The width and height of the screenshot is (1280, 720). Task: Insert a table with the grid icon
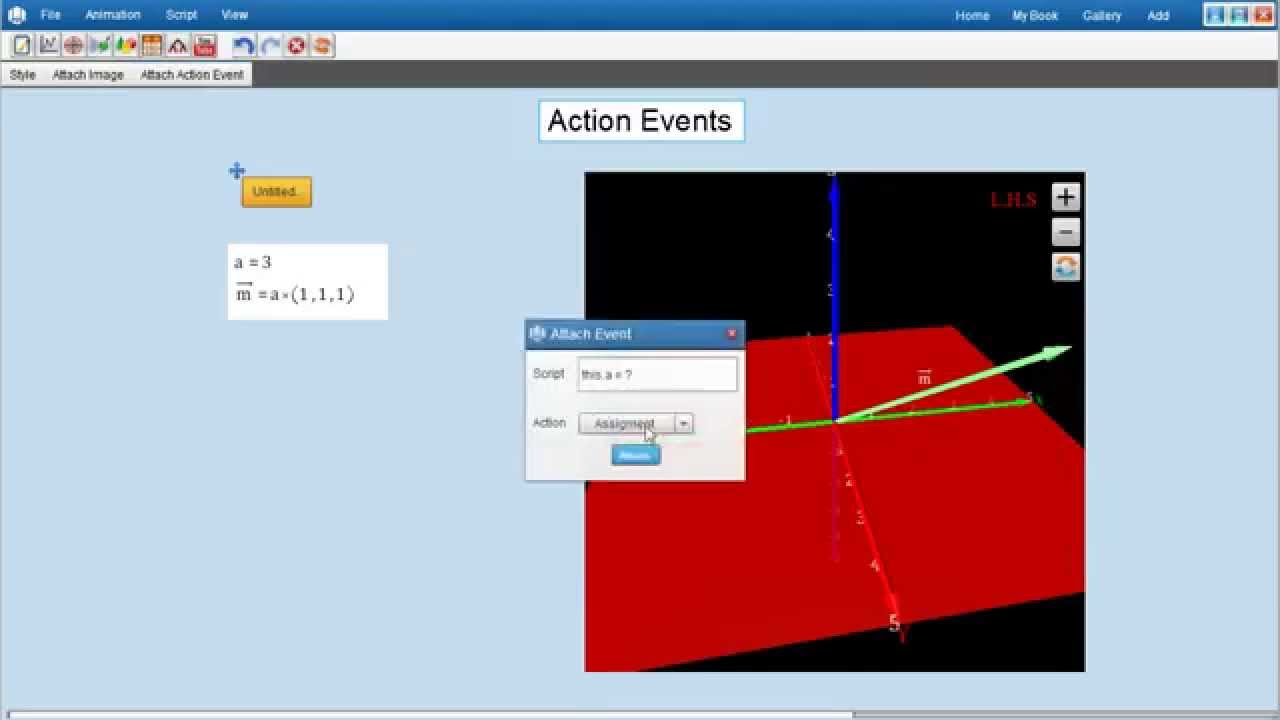coord(152,45)
